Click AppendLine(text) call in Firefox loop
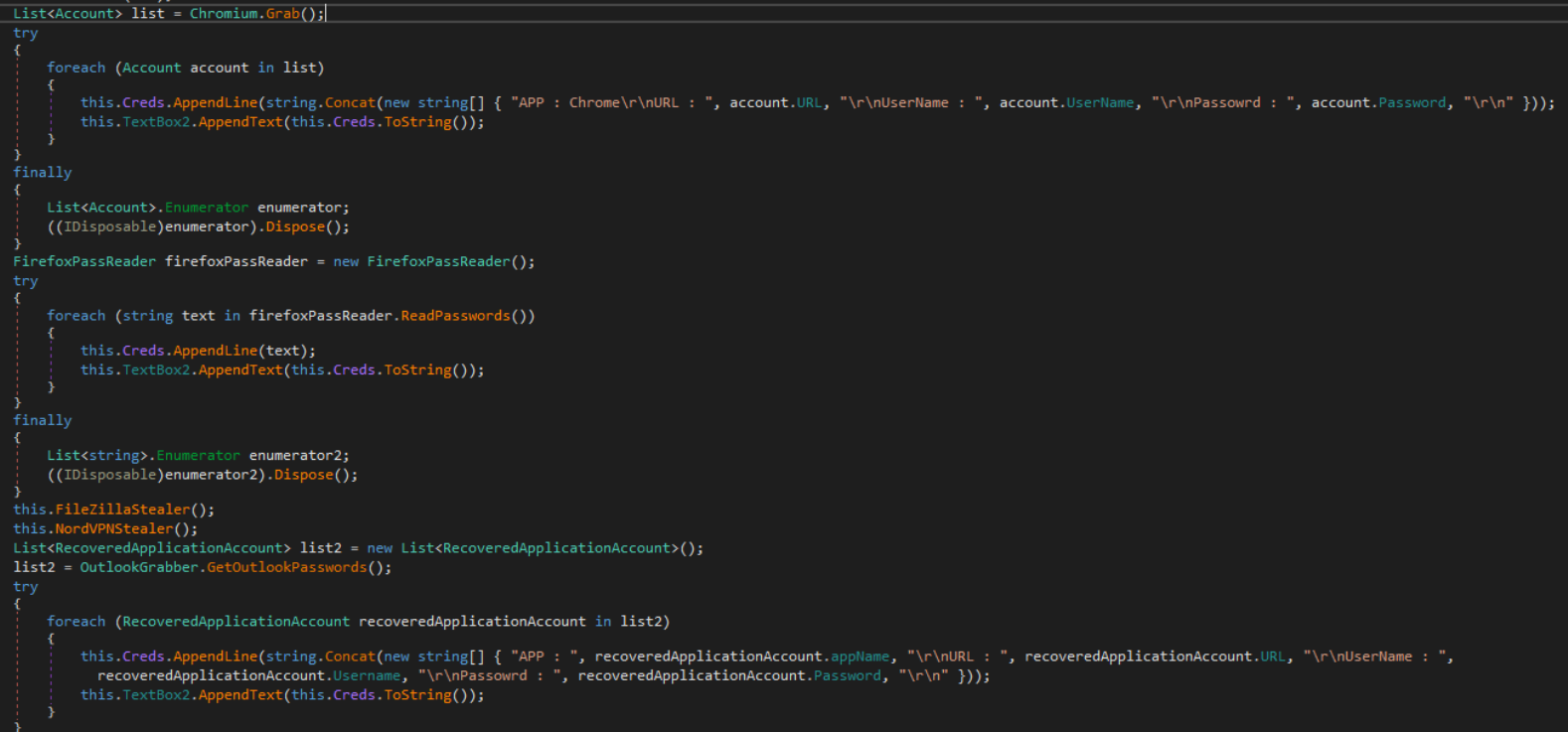 [x=244, y=351]
